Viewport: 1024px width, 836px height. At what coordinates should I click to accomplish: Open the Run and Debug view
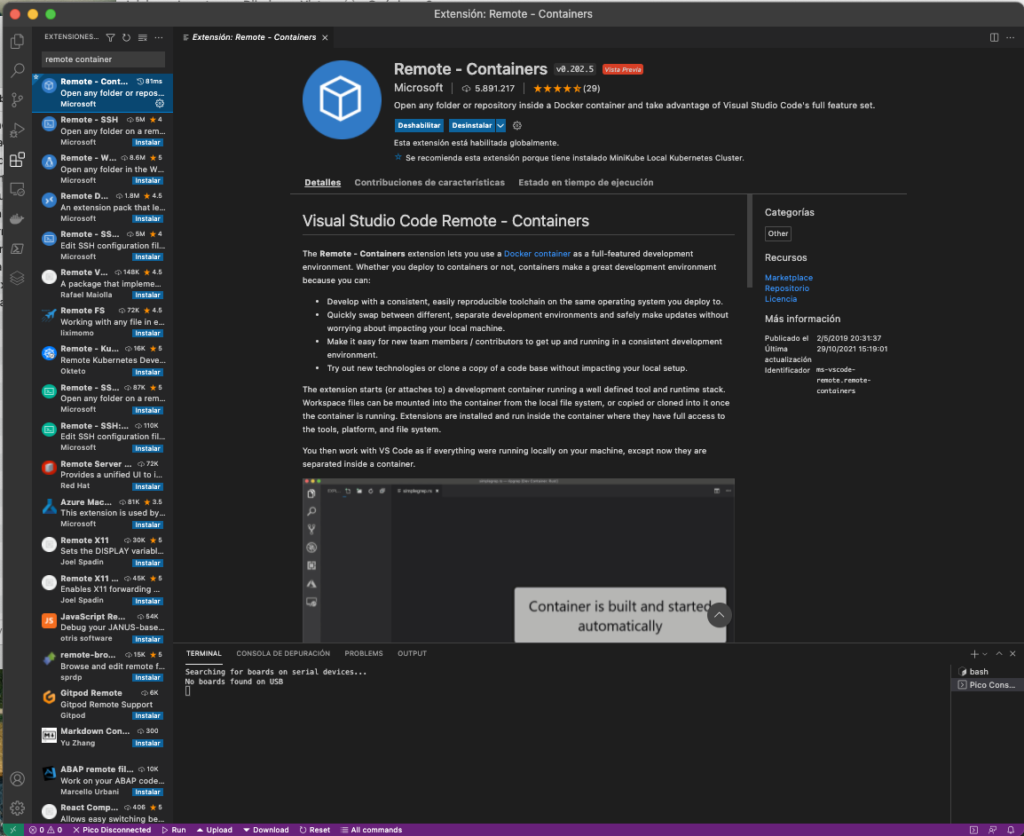[16, 130]
